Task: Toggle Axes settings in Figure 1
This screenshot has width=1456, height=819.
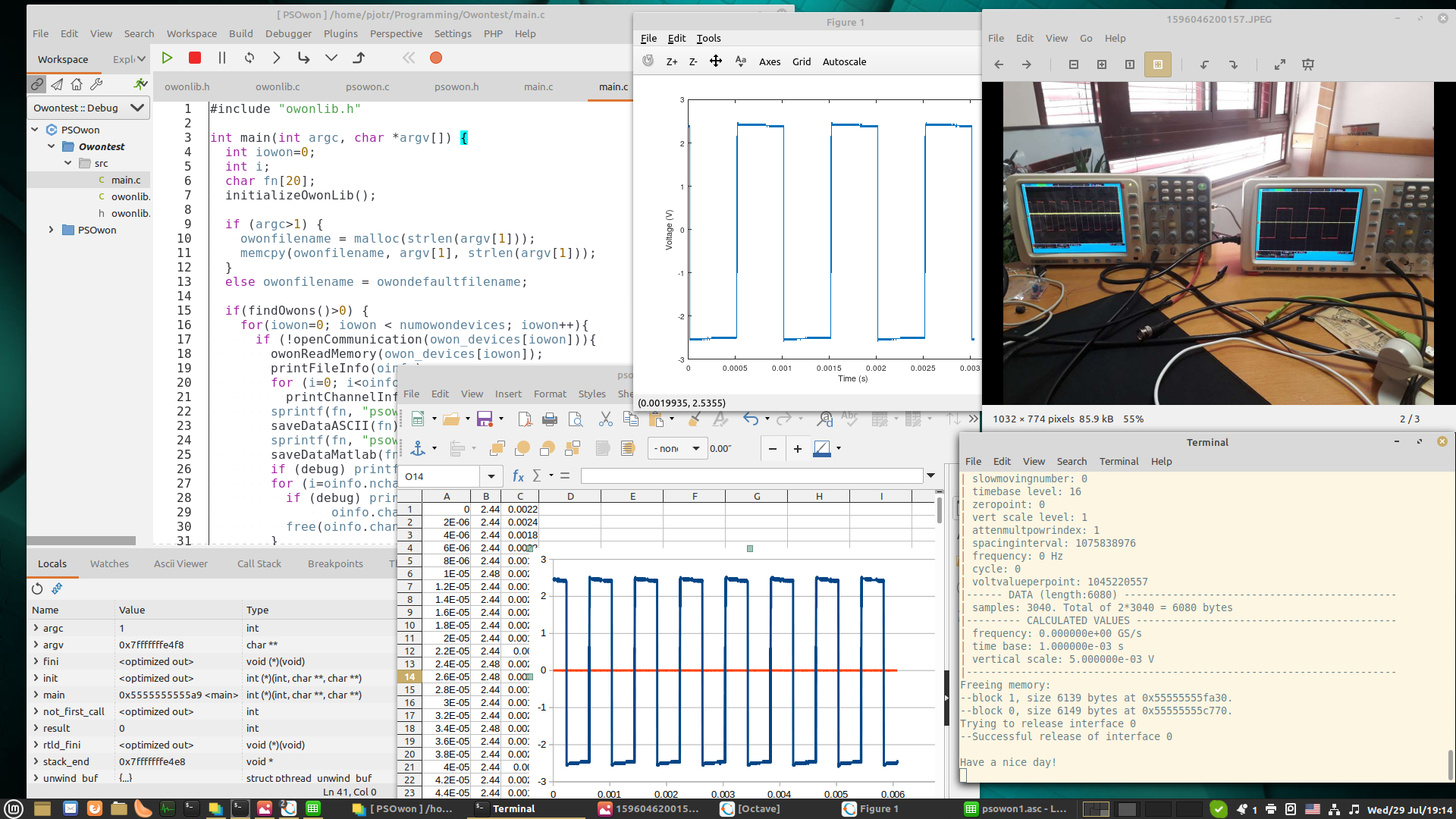Action: pyautogui.click(x=770, y=61)
